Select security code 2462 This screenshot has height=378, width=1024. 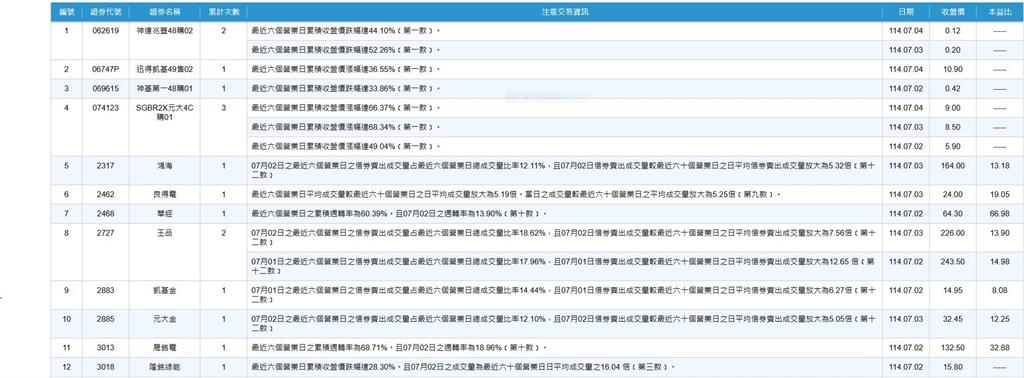click(x=105, y=195)
